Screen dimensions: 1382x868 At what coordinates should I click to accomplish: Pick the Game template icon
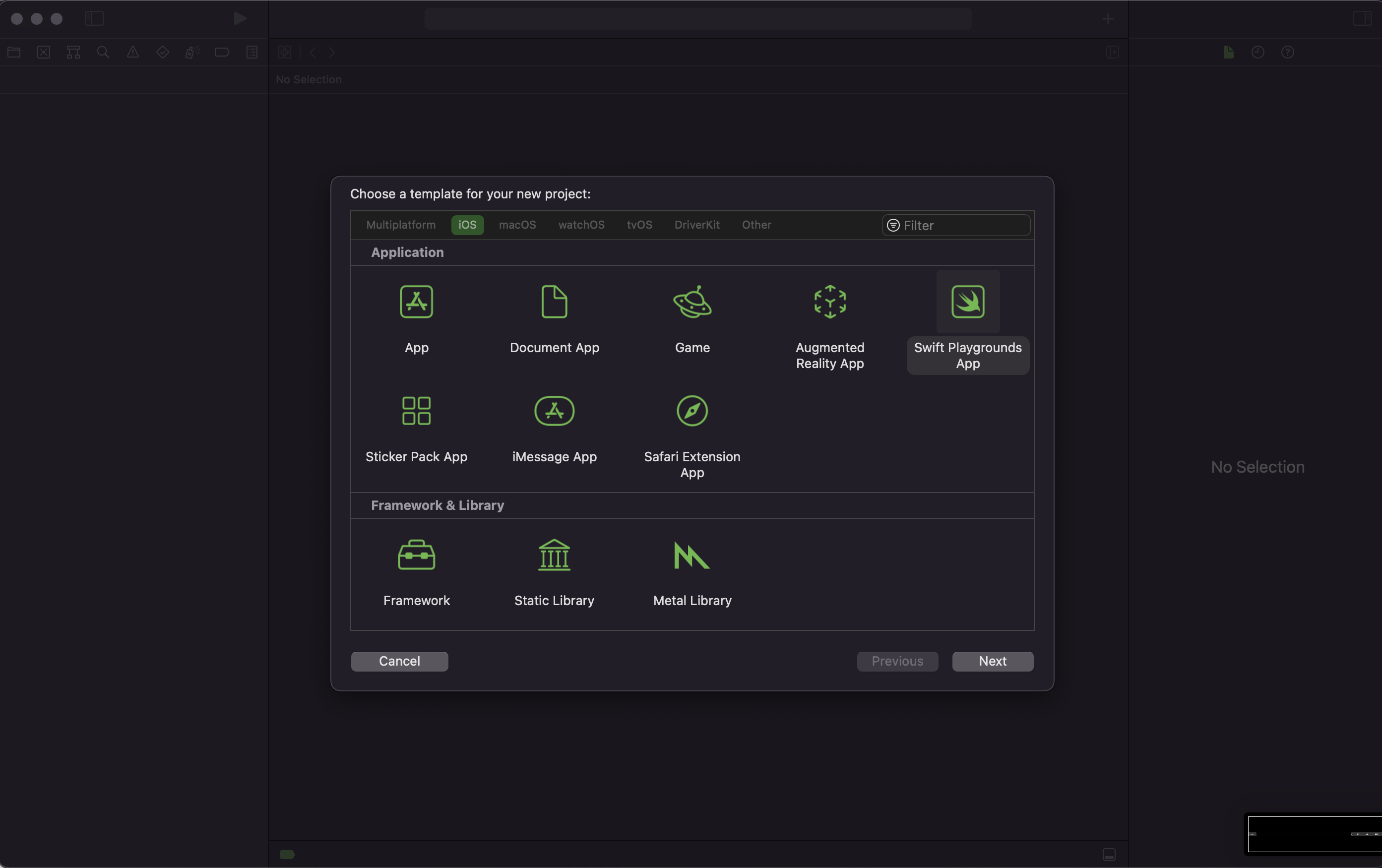point(691,302)
